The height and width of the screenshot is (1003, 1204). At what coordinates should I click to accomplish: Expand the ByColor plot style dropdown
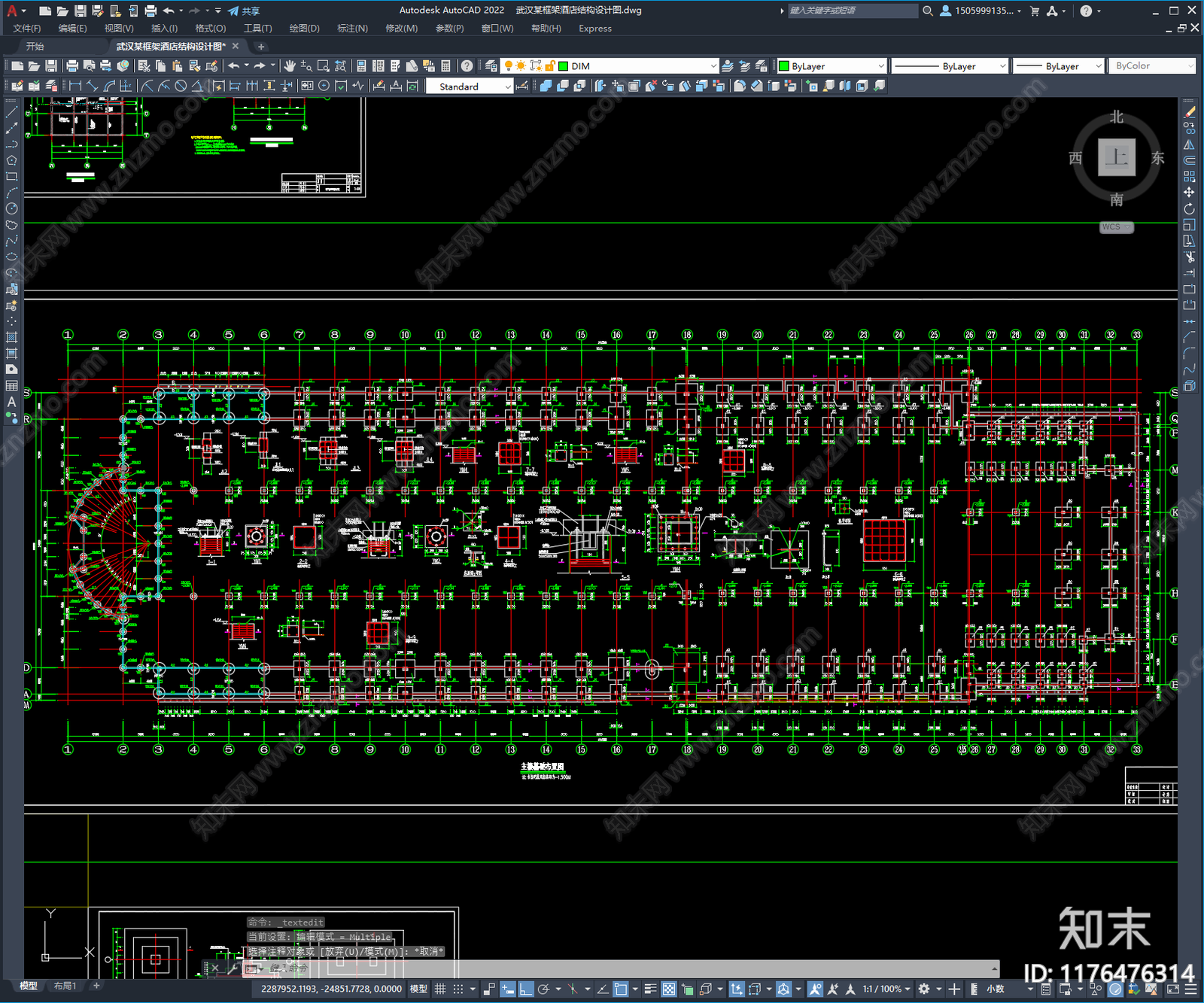click(x=1190, y=66)
